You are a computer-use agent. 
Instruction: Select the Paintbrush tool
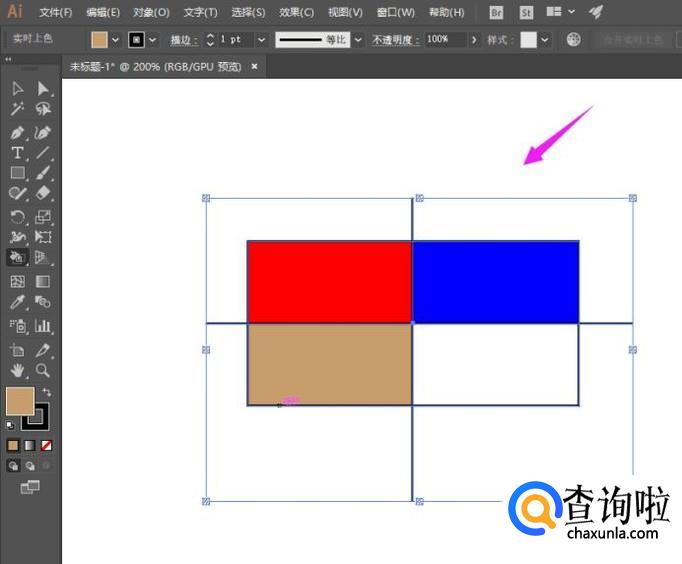(43, 173)
